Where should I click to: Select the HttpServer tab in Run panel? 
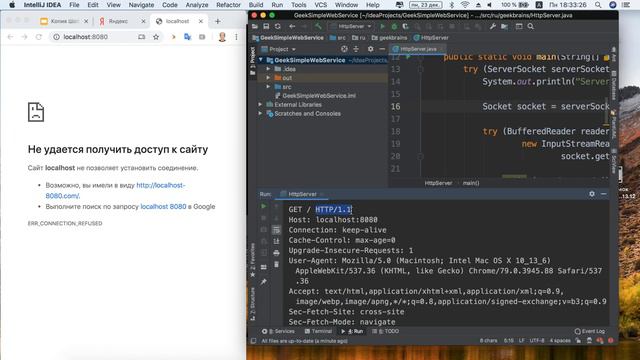302,194
